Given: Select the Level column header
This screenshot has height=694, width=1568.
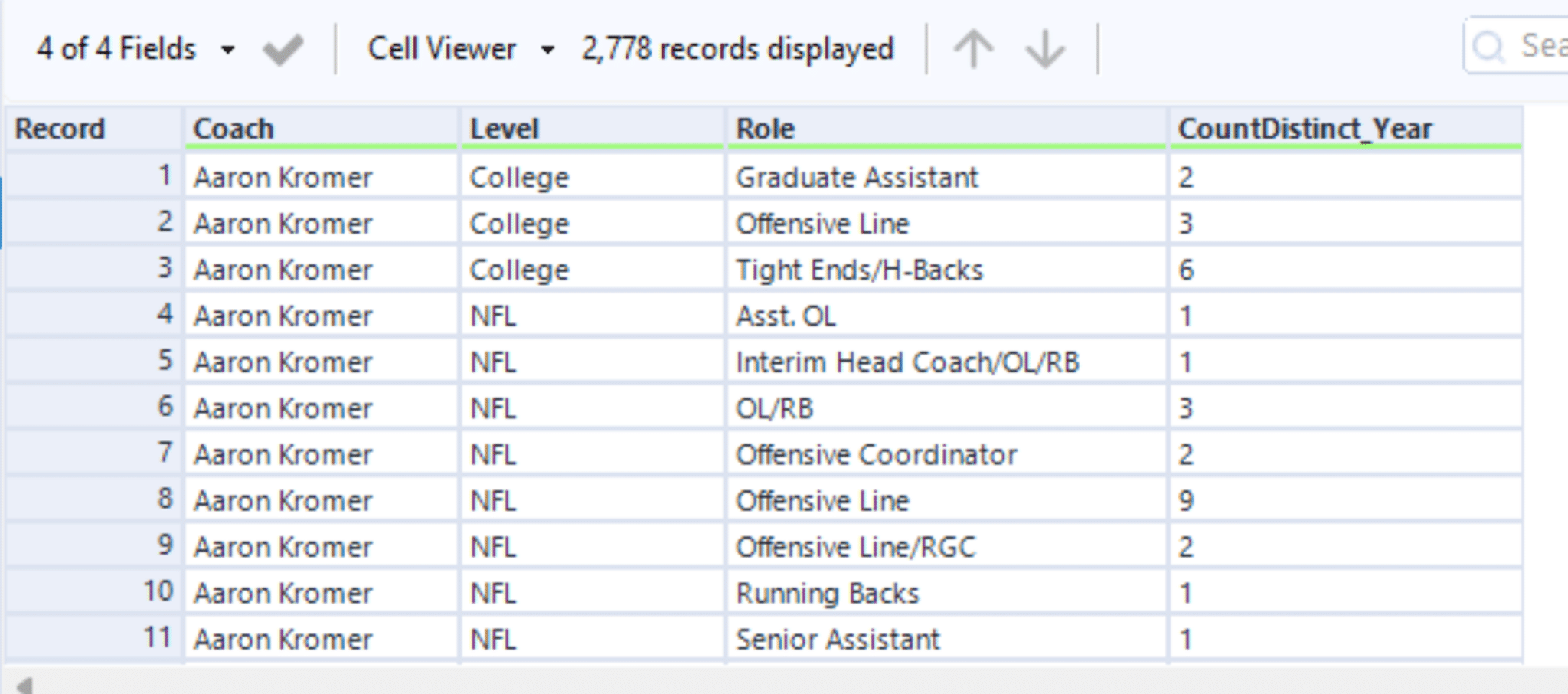Looking at the screenshot, I should 505,129.
